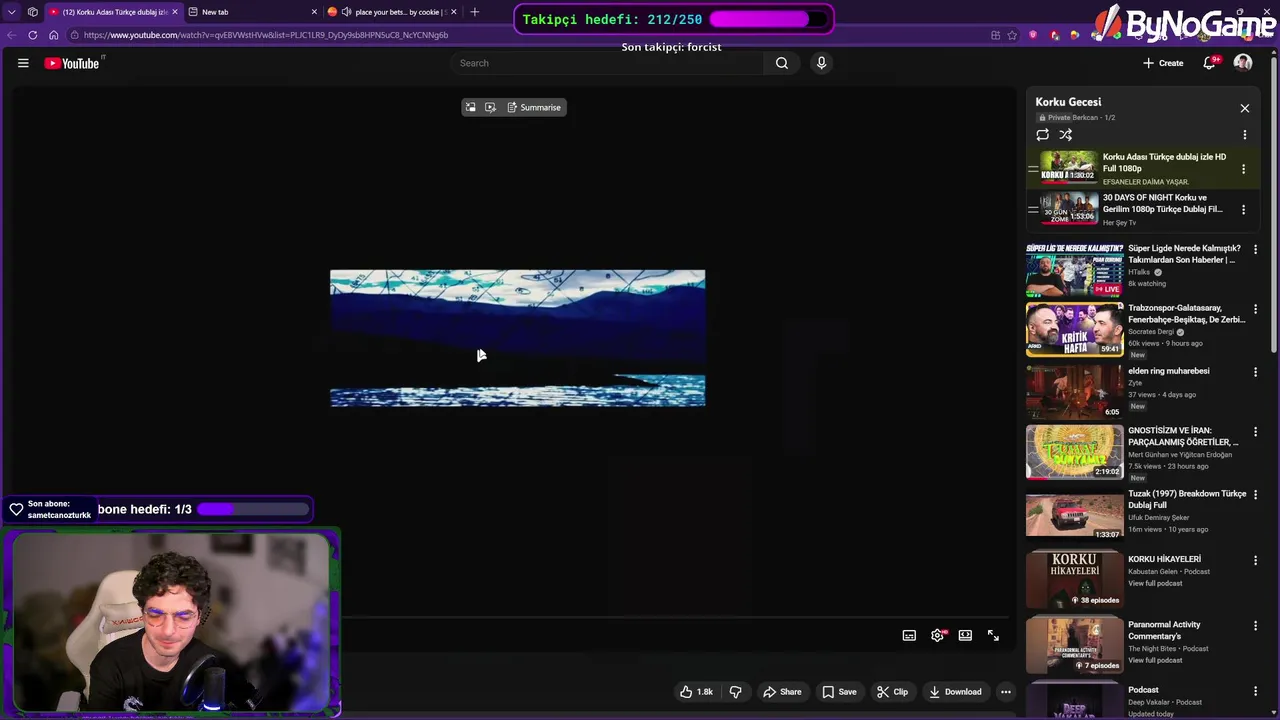Open options for Süper Ligde Nerede Kalmıştık video
The width and height of the screenshot is (1280, 720).
(x=1256, y=249)
